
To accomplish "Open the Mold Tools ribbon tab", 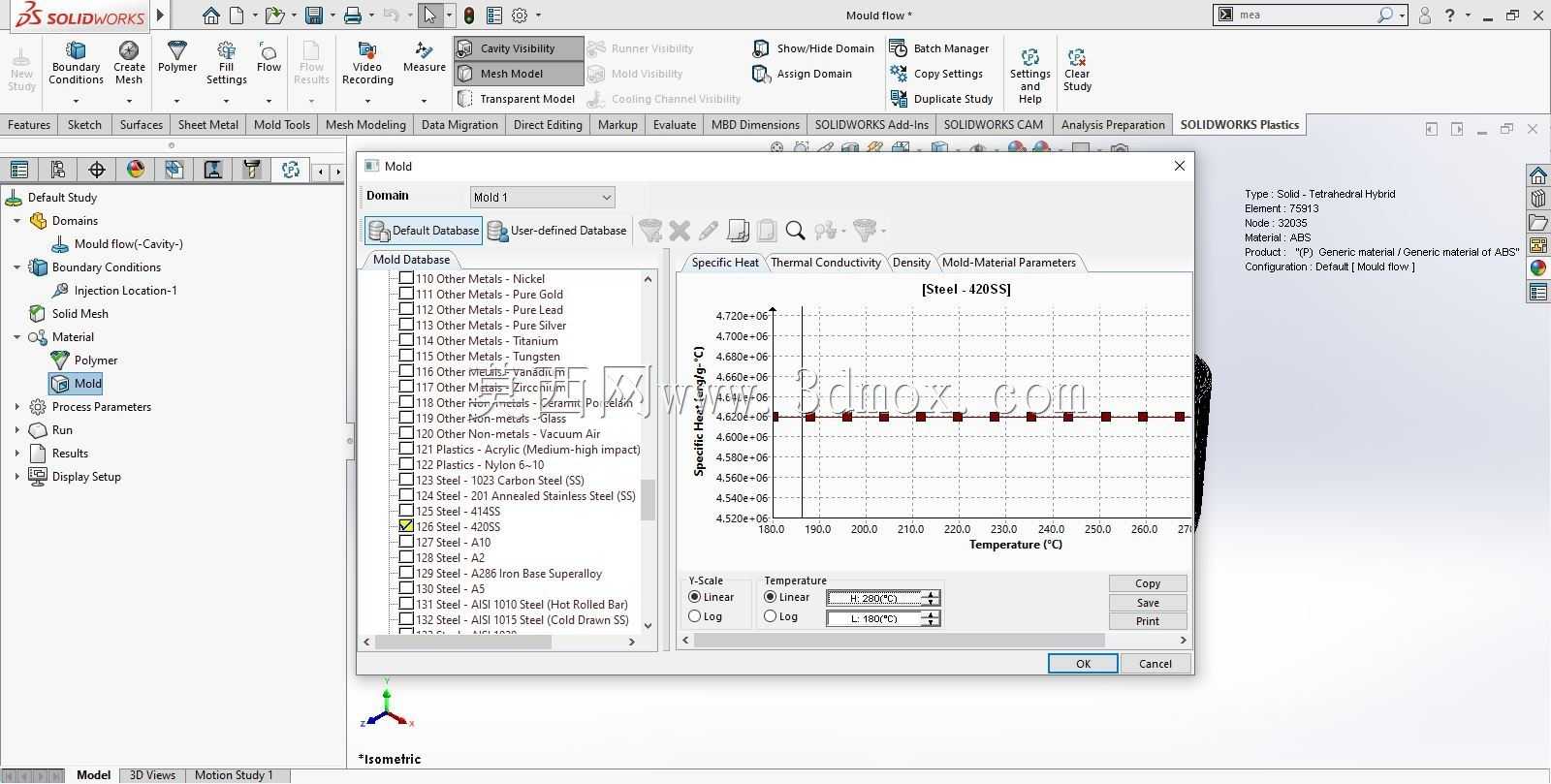I will click(281, 124).
